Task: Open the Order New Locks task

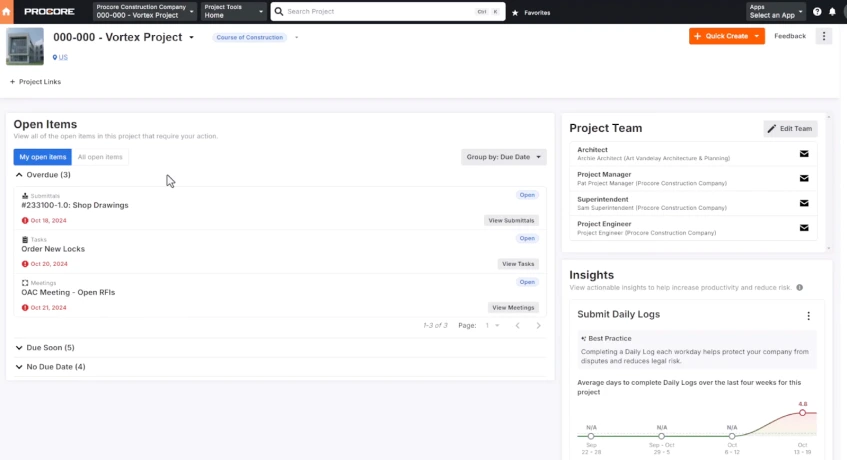Action: tap(53, 249)
